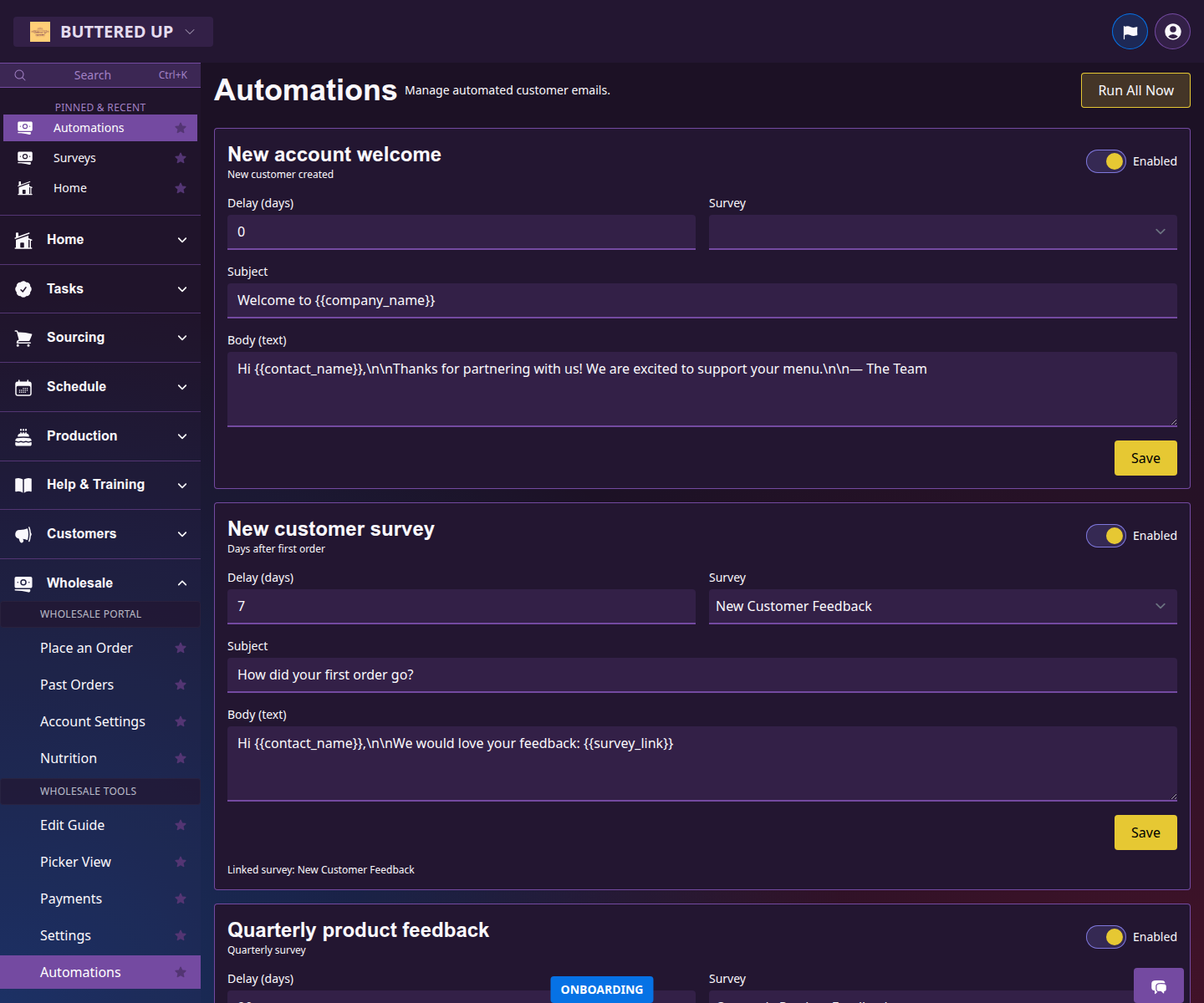This screenshot has height=1003, width=1204.
Task: Click the Production cake icon
Action: point(23,435)
